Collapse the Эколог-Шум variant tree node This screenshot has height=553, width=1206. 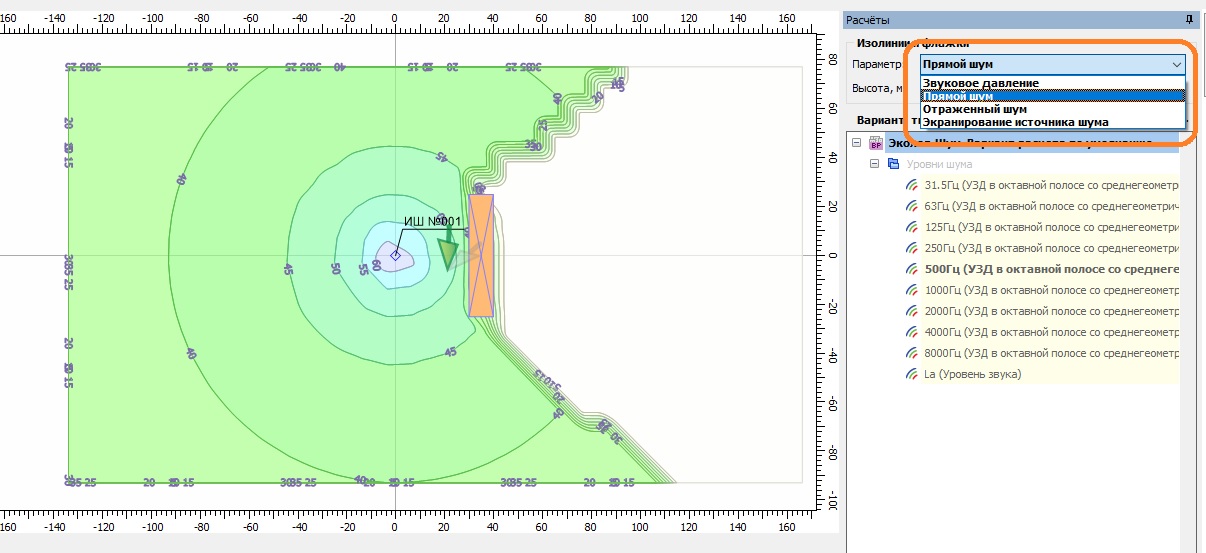857,143
